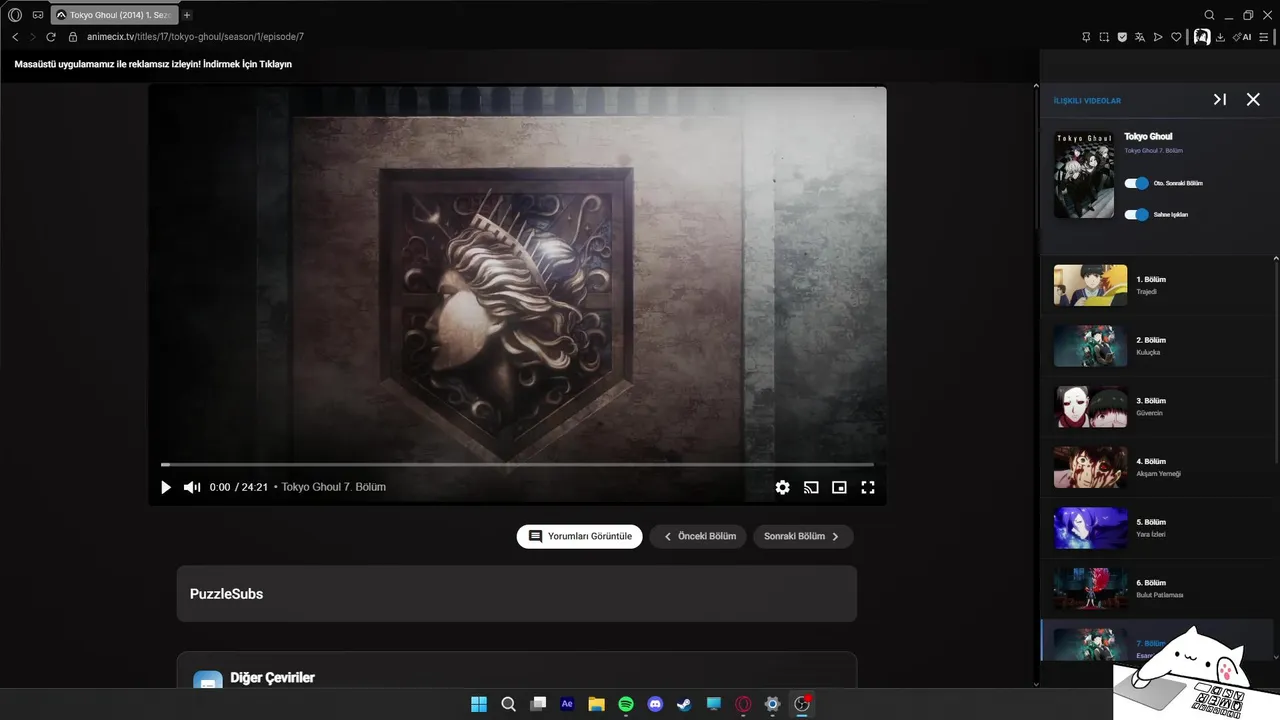Image resolution: width=1280 pixels, height=720 pixels.
Task: Open the Windows Start menu
Action: [479, 704]
